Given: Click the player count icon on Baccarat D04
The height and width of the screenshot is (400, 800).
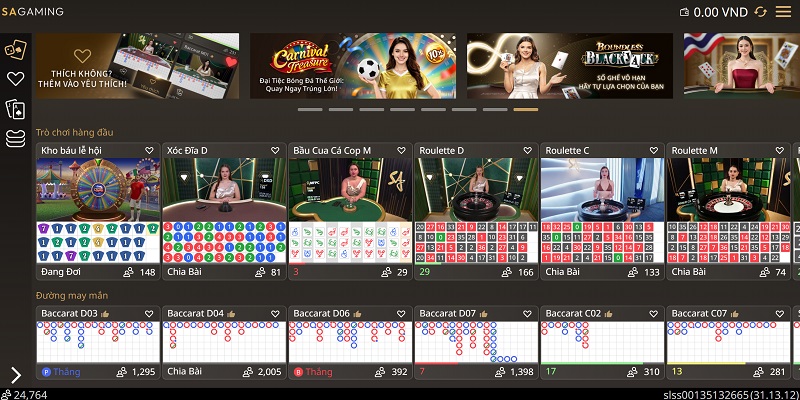Looking at the screenshot, I should (x=248, y=372).
